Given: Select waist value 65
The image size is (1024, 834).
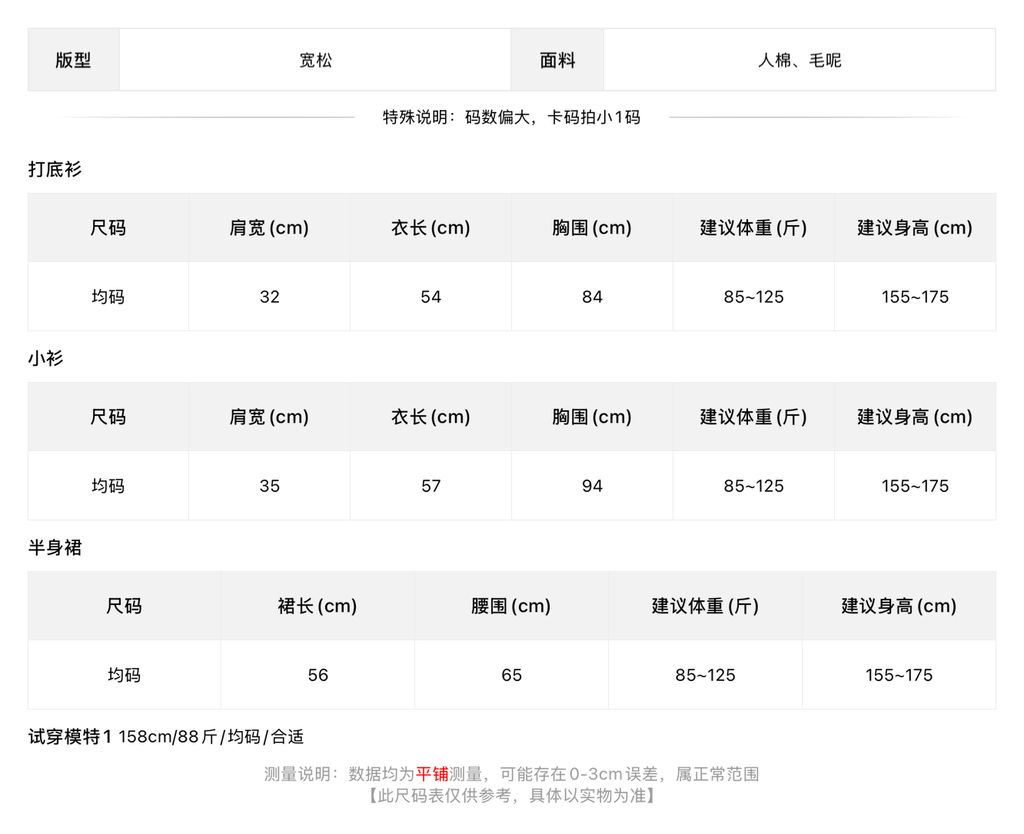Looking at the screenshot, I should coord(511,675).
